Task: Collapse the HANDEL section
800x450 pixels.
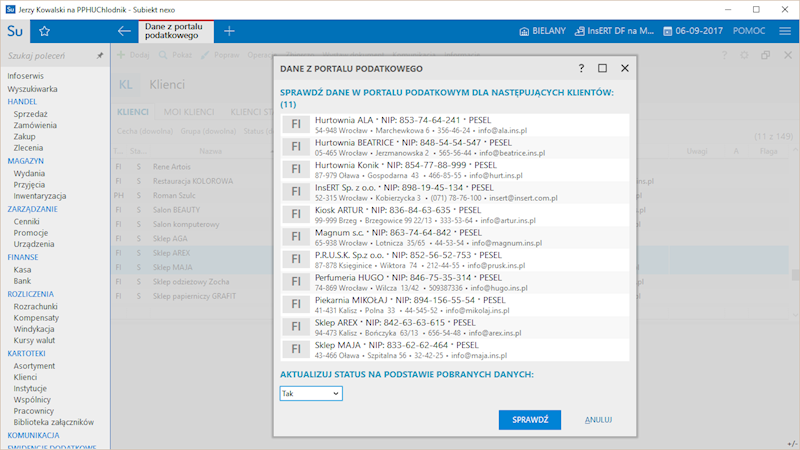Action: 22,102
